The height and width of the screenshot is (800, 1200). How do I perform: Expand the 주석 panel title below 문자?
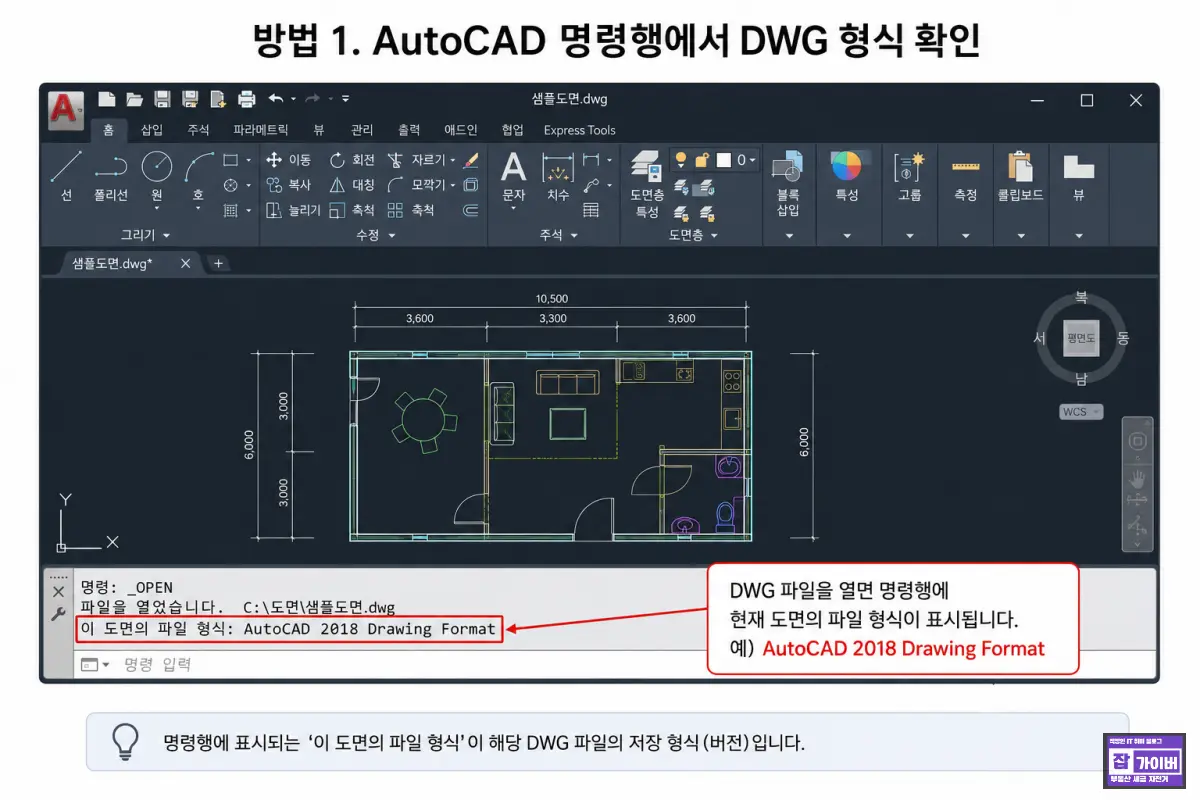(x=558, y=235)
